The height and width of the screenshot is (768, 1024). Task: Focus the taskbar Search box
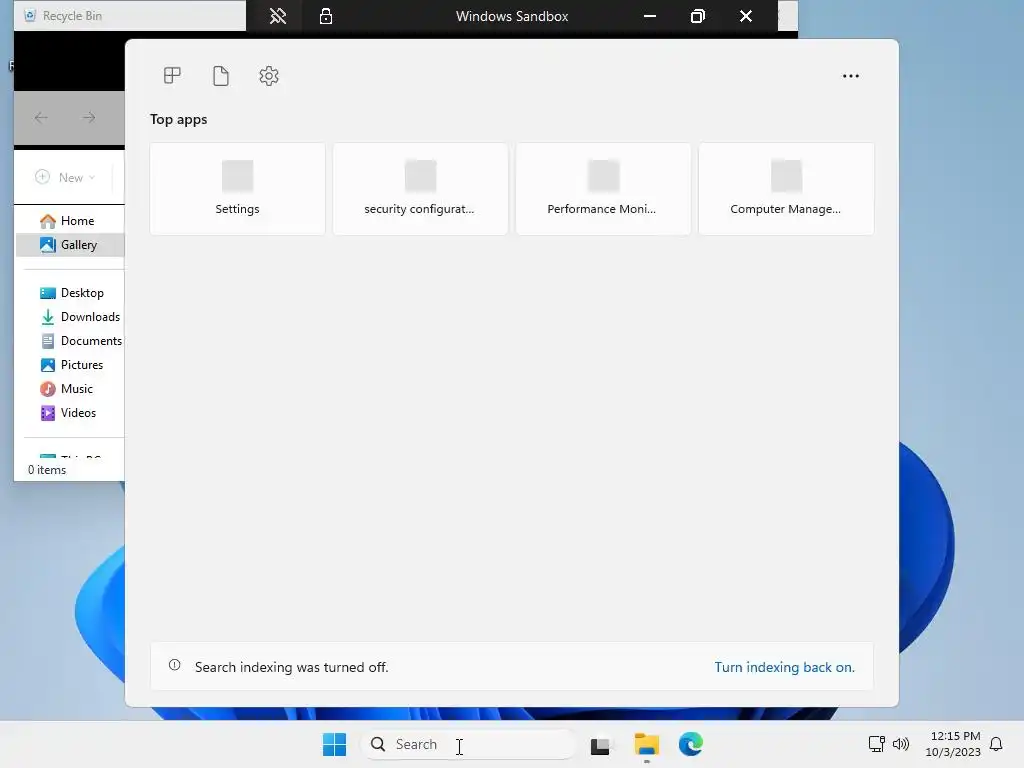pos(469,744)
